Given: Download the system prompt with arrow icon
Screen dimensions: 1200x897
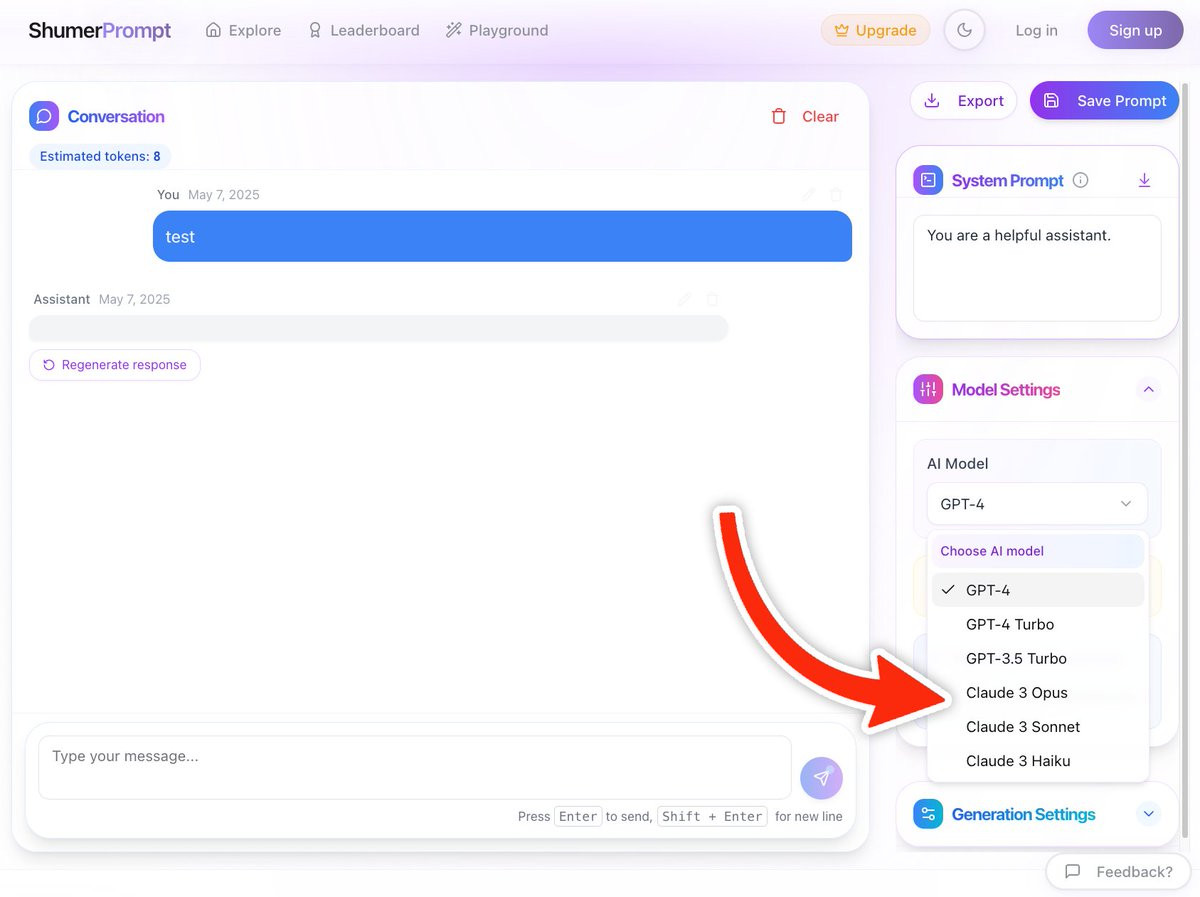Looking at the screenshot, I should 1144,180.
